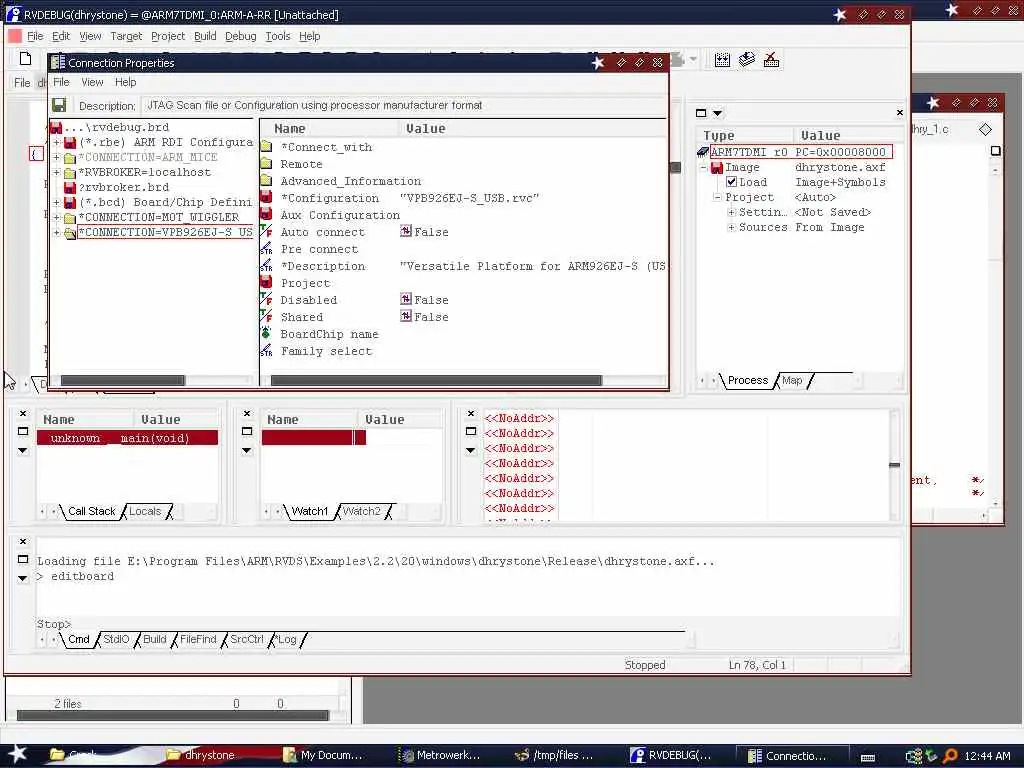Viewport: 1024px width, 768px height.
Task: Switch to the Locals tab
Action: tap(145, 511)
